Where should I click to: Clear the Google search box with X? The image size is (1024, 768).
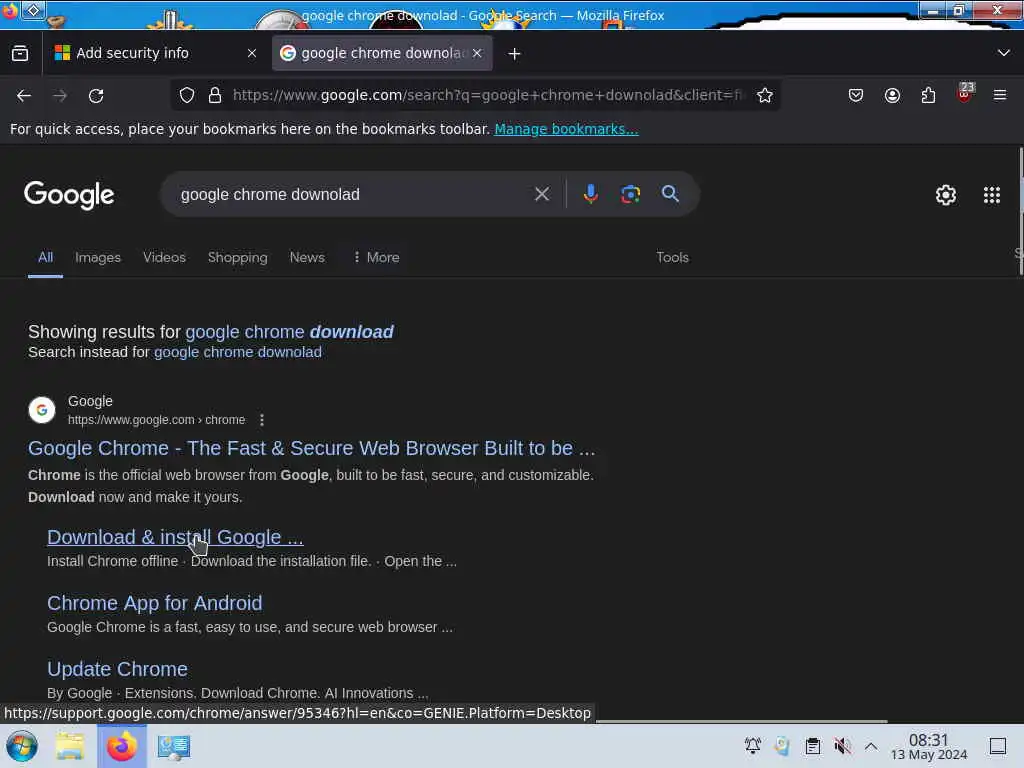point(541,194)
